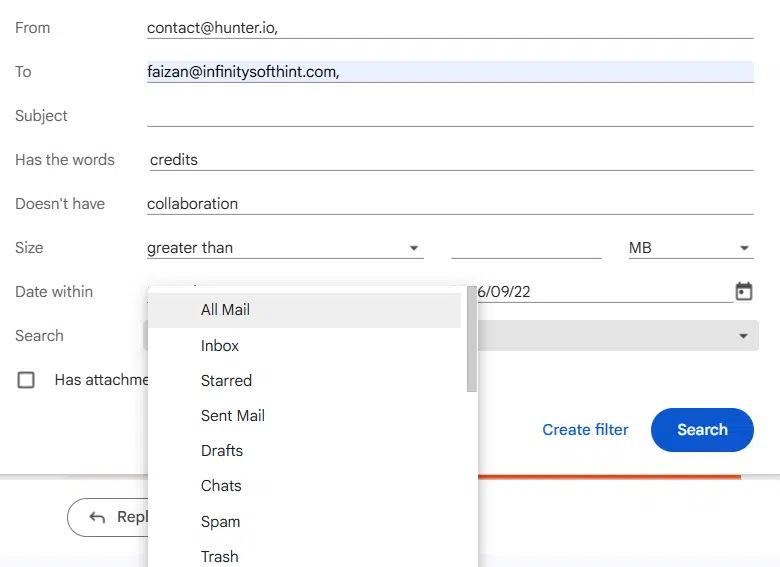
Task: Open the MB size unit dropdown
Action: [691, 248]
